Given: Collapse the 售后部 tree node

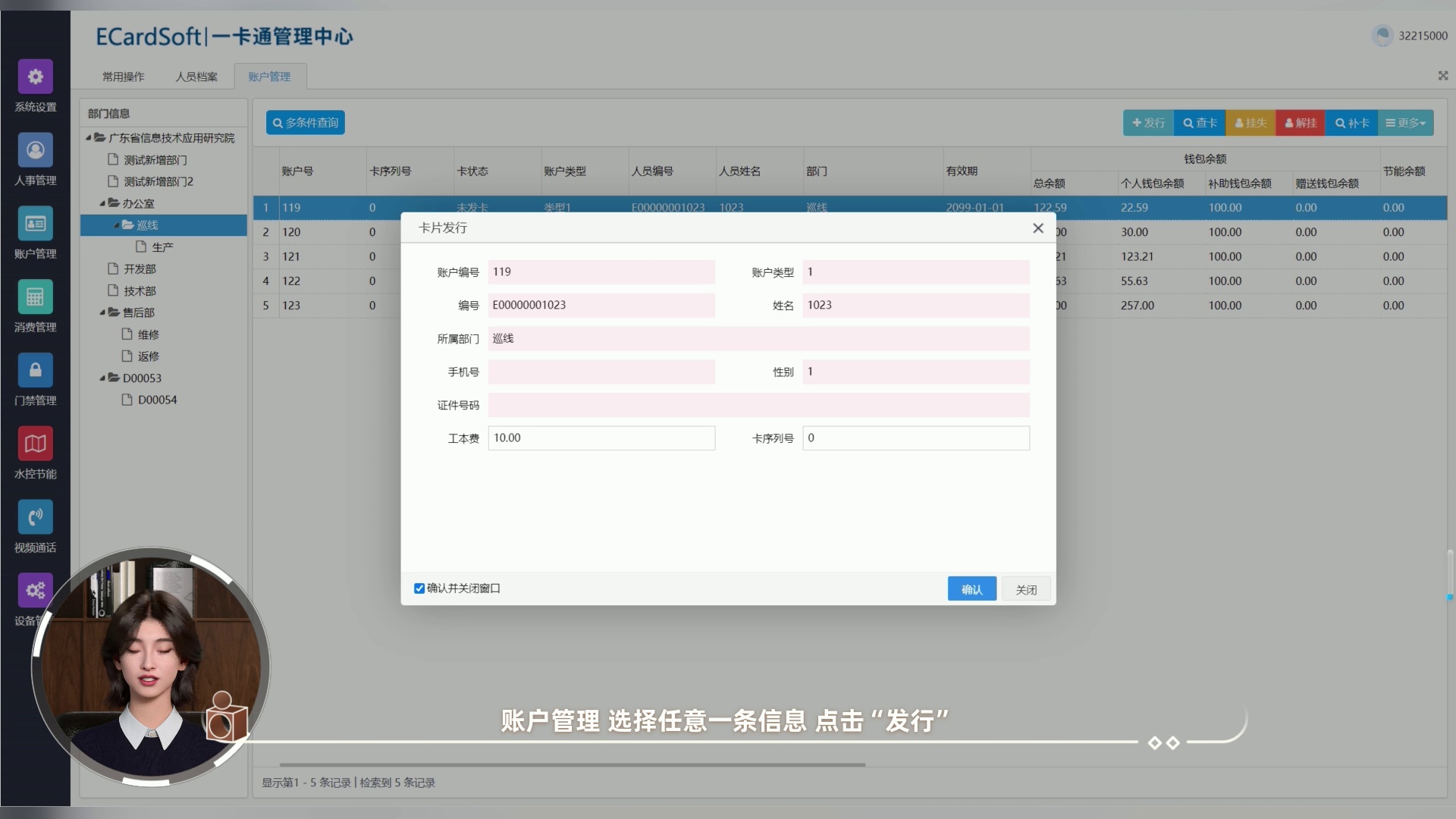Looking at the screenshot, I should pos(102,312).
